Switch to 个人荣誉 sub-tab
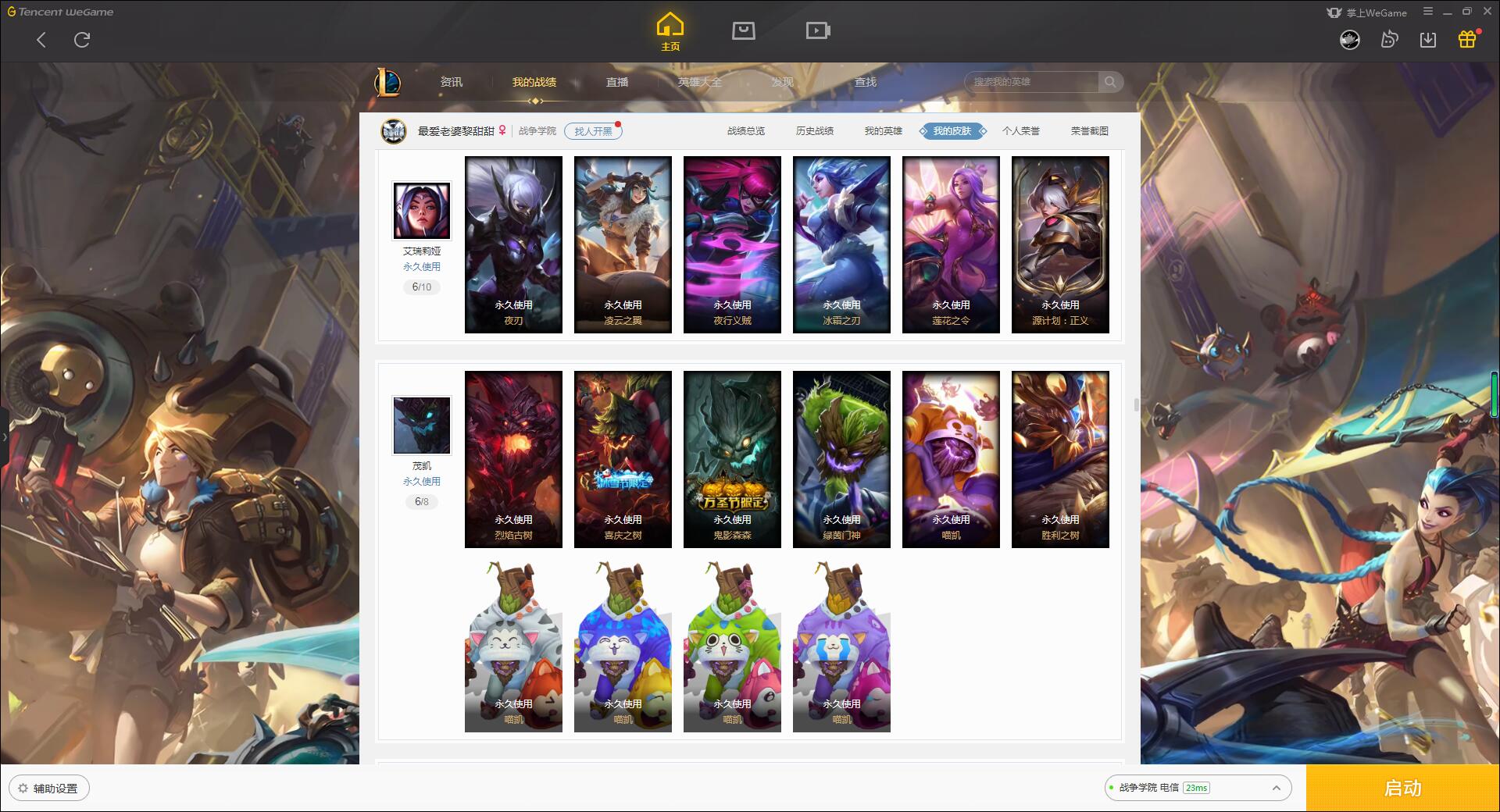The height and width of the screenshot is (812, 1500). (1021, 131)
